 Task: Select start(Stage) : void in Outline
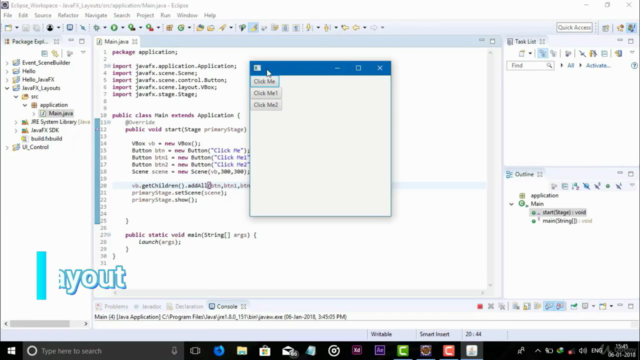click(x=564, y=212)
